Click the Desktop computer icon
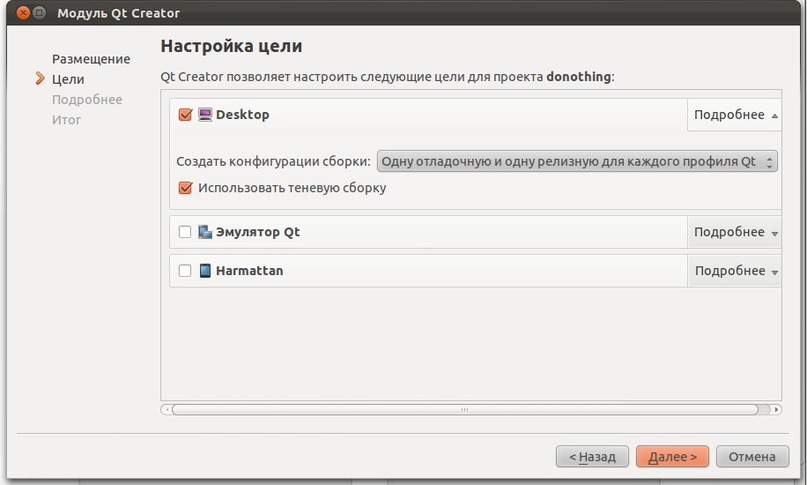This screenshot has width=807, height=485. click(x=205, y=114)
